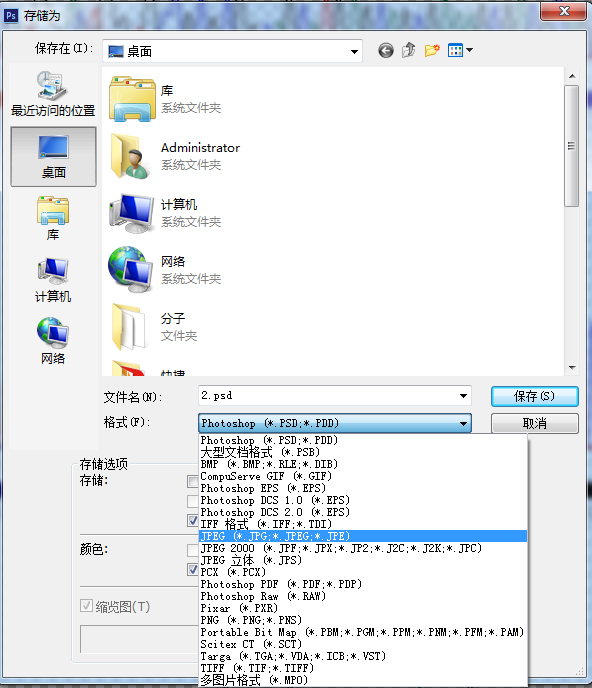Go back using the round back arrow icon
The height and width of the screenshot is (688, 592).
tap(386, 51)
